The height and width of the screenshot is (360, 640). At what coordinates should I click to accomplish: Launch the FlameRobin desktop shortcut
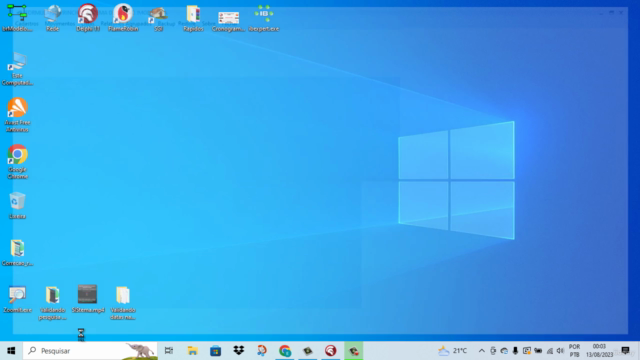123,18
